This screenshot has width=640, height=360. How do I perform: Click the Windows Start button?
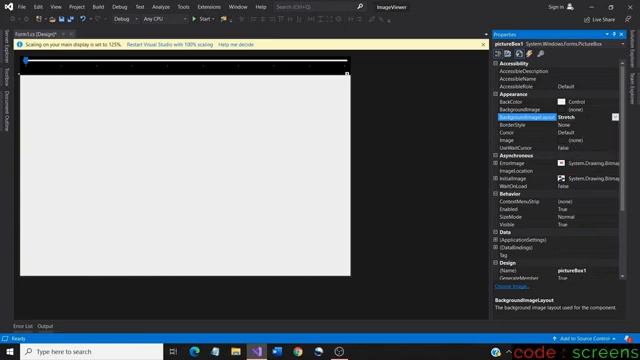tap(10, 351)
